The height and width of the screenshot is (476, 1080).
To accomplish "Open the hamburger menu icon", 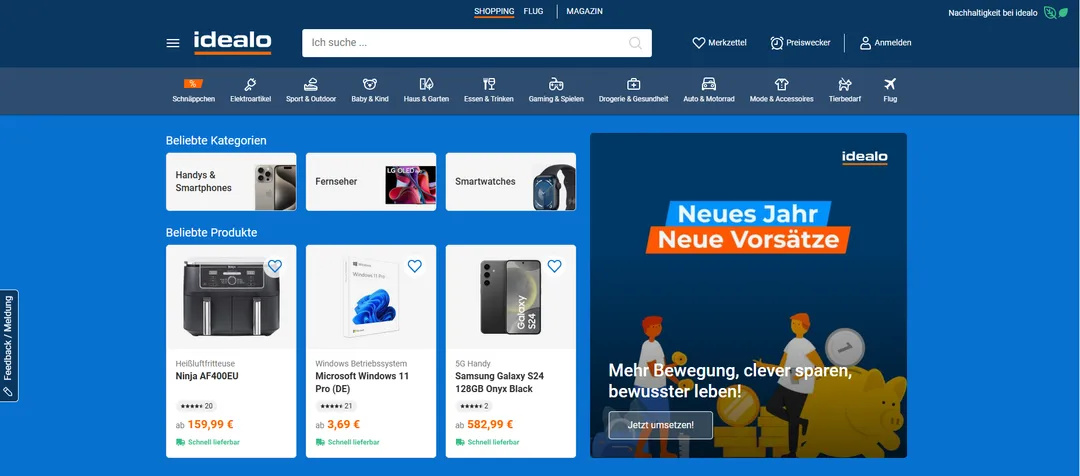I will click(173, 43).
